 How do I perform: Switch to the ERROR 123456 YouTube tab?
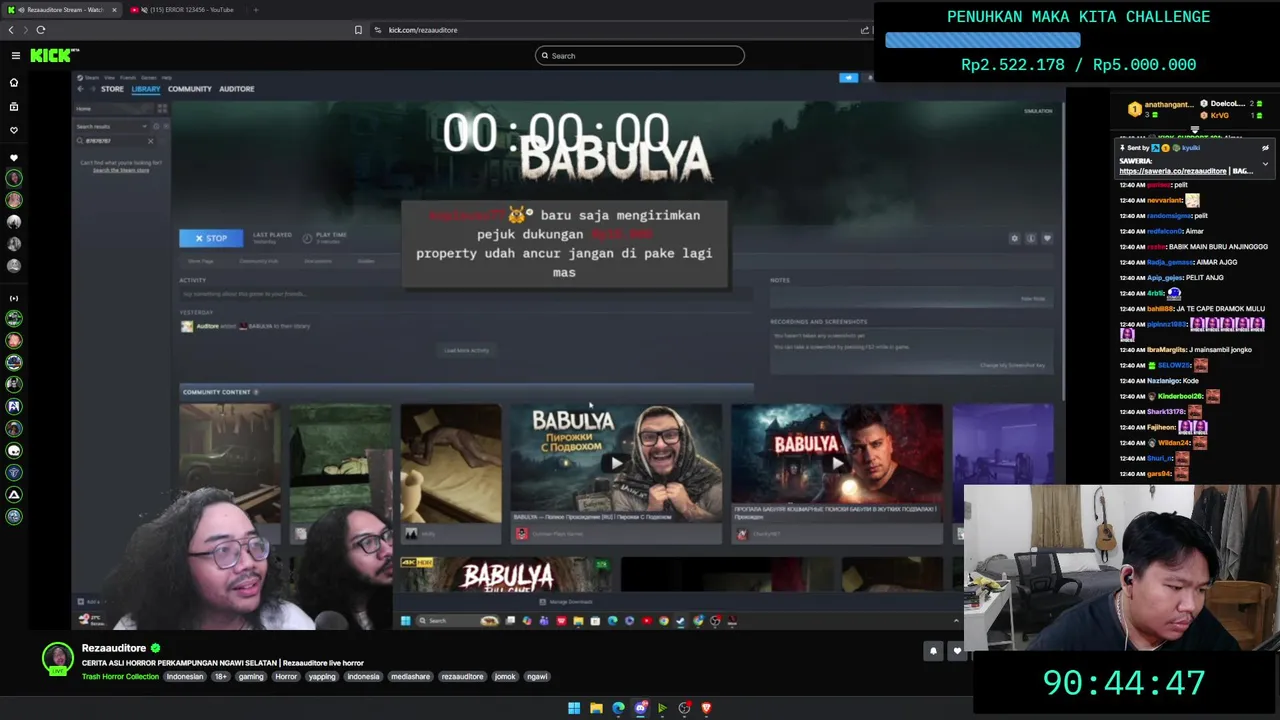pos(186,10)
